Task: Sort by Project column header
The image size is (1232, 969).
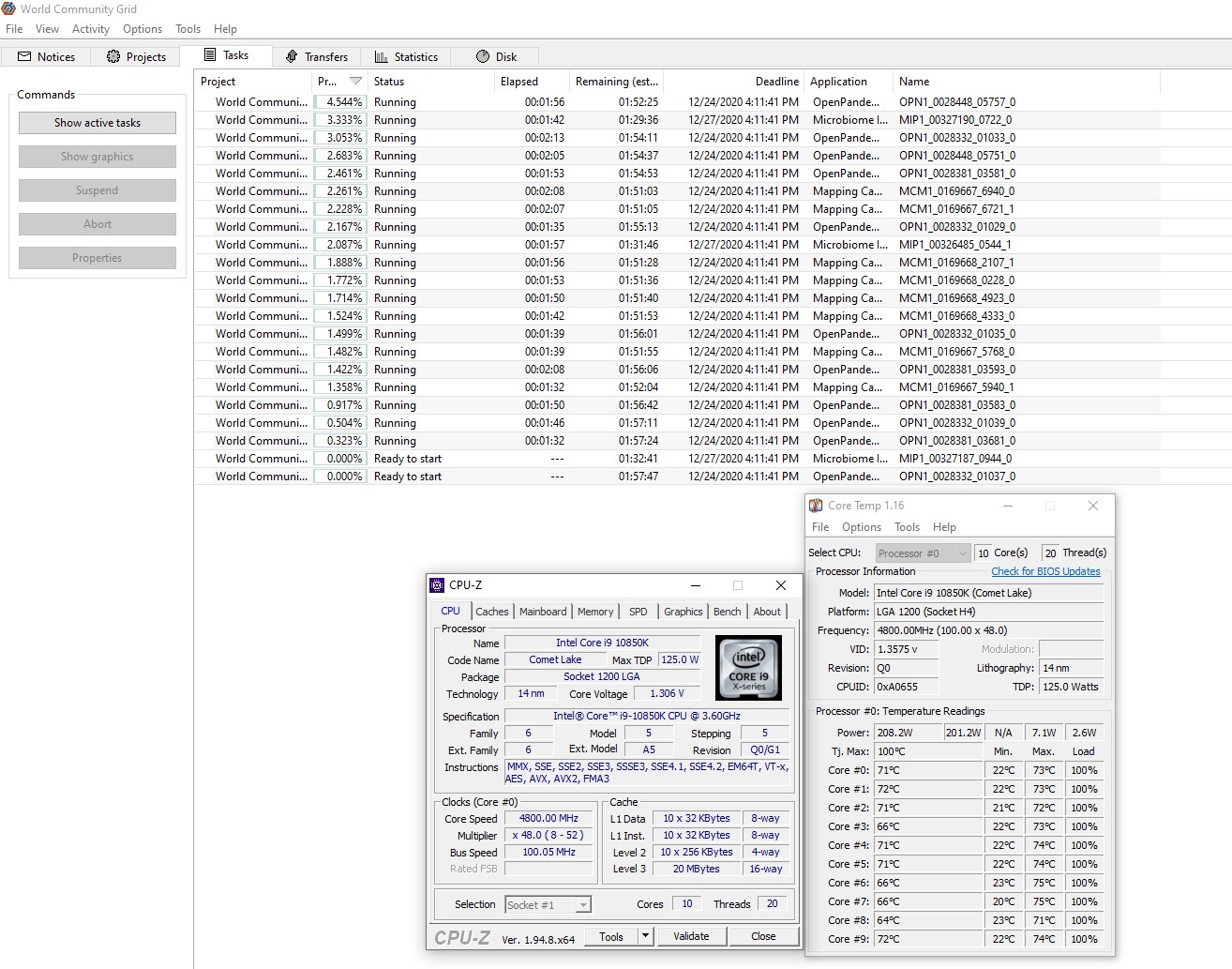Action: click(x=253, y=82)
